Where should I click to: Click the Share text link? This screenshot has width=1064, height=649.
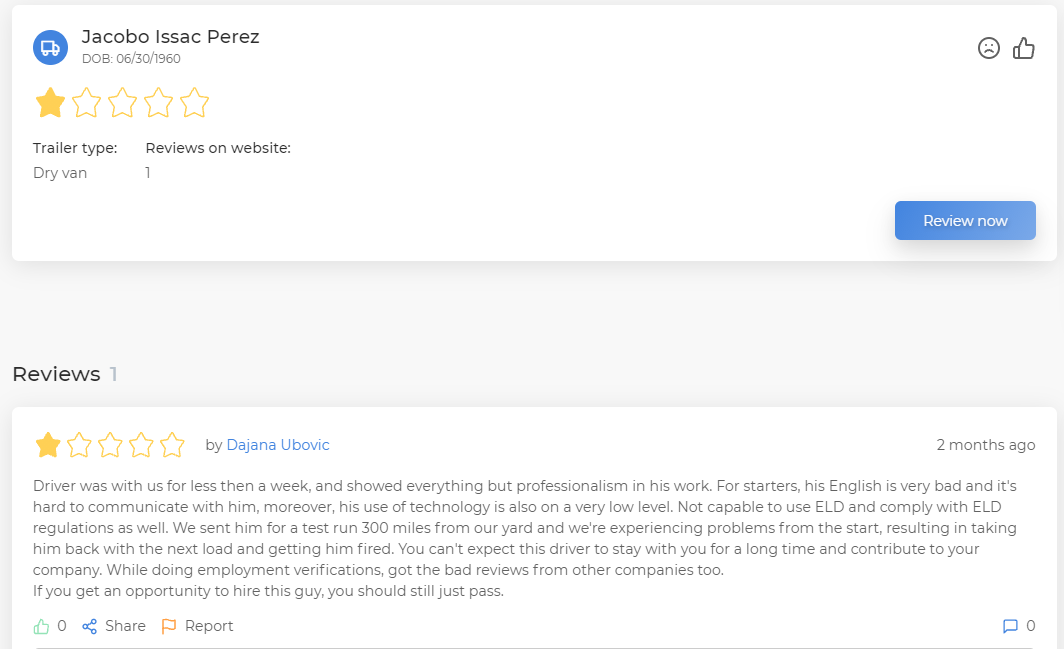pyautogui.click(x=125, y=626)
